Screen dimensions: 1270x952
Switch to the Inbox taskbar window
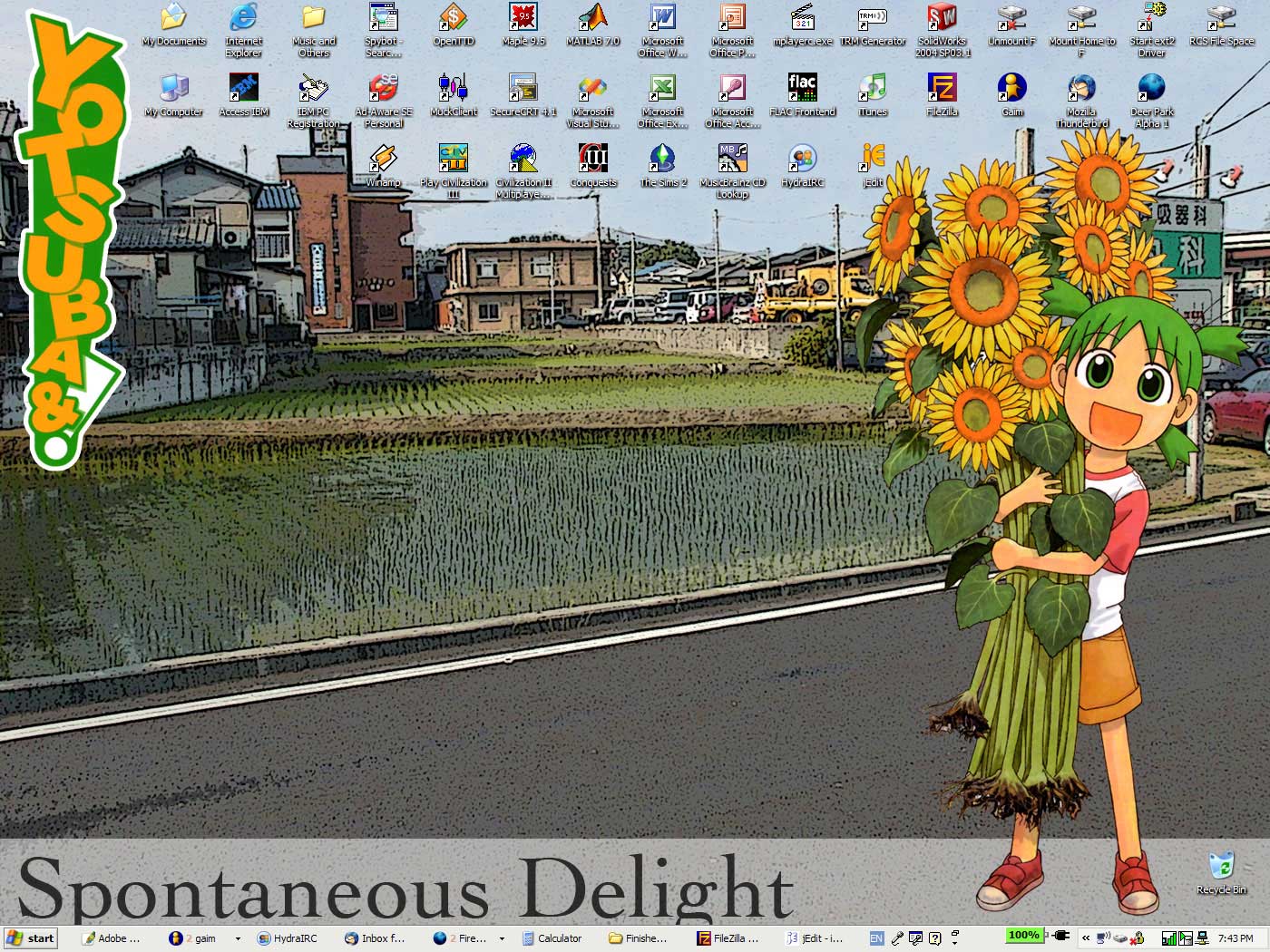coord(375,938)
